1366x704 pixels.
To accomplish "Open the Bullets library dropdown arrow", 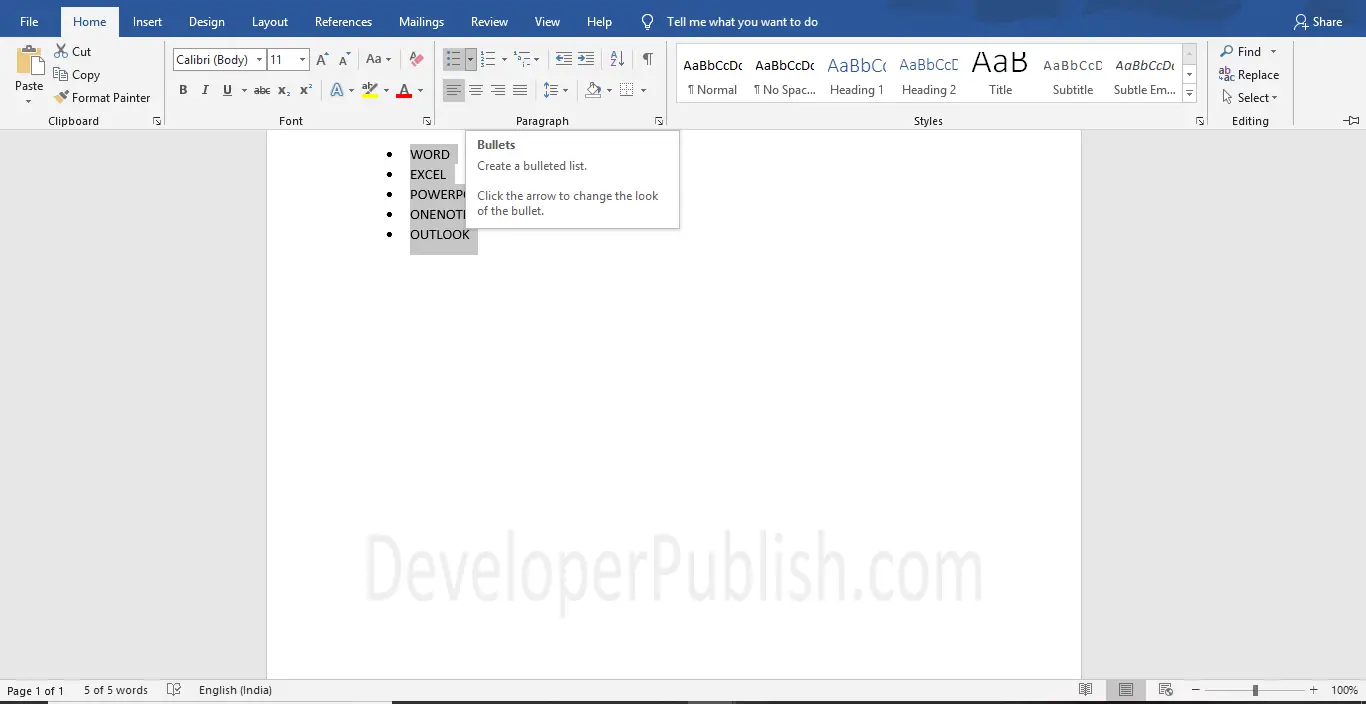I will tap(470, 60).
